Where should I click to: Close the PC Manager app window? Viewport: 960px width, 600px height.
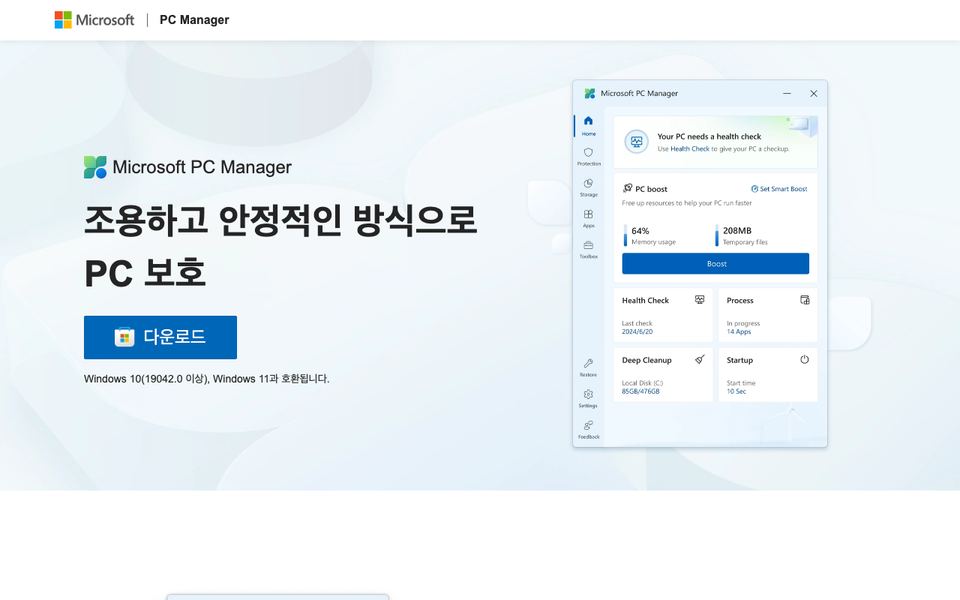[814, 94]
